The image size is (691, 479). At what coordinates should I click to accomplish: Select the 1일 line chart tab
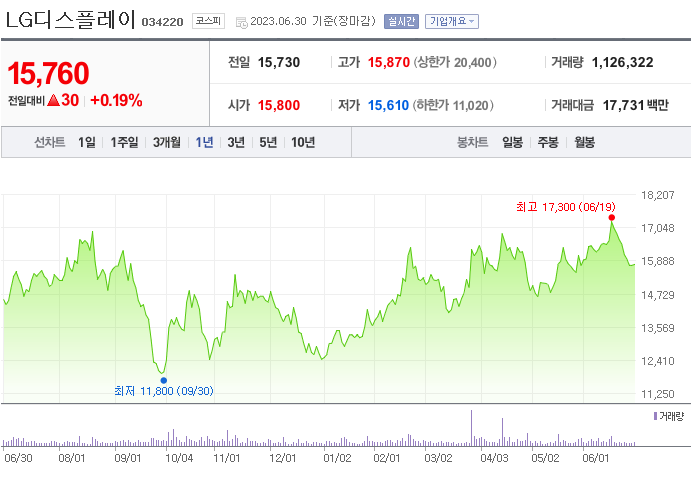click(86, 142)
